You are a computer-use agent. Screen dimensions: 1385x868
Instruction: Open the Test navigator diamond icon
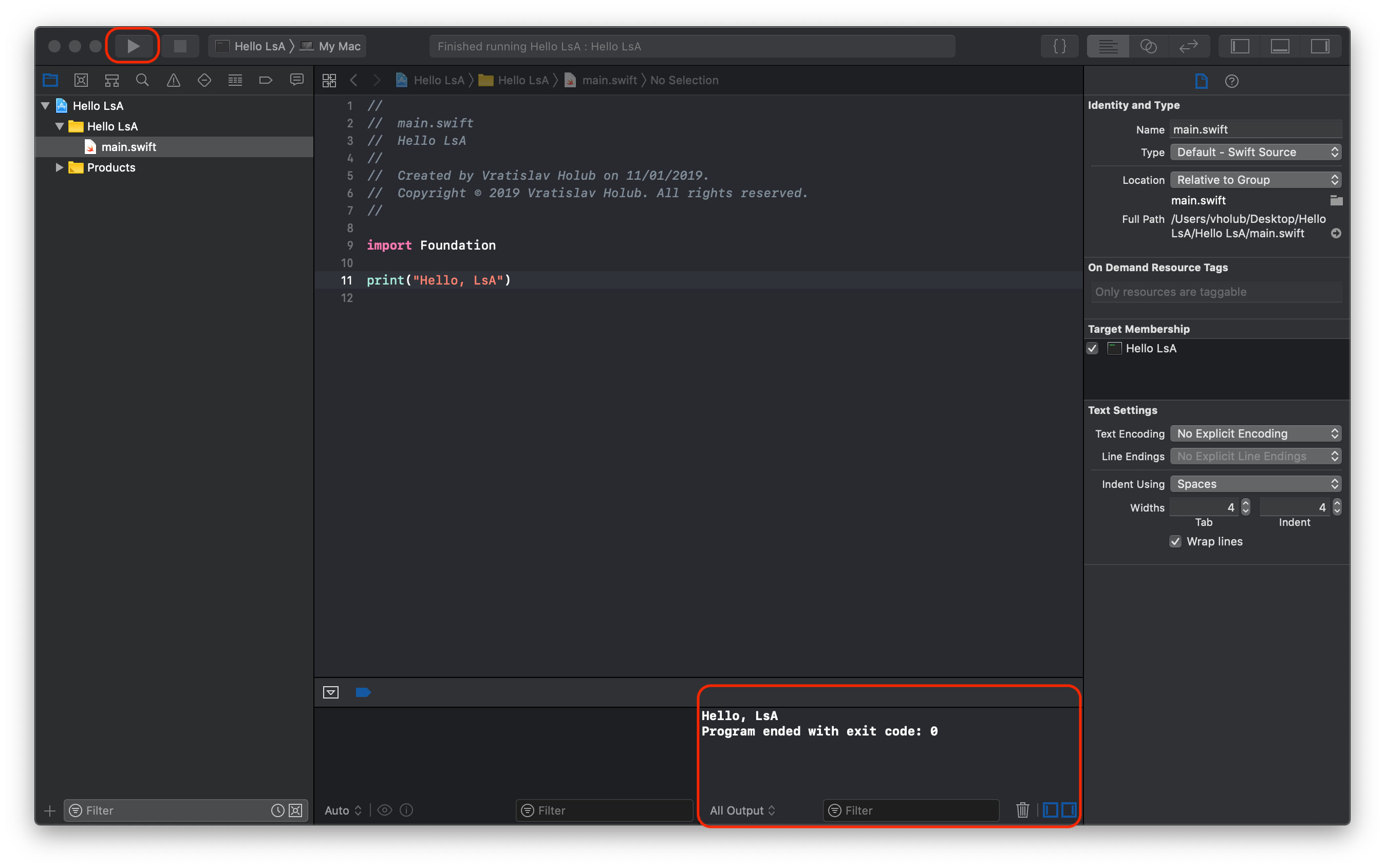click(204, 80)
